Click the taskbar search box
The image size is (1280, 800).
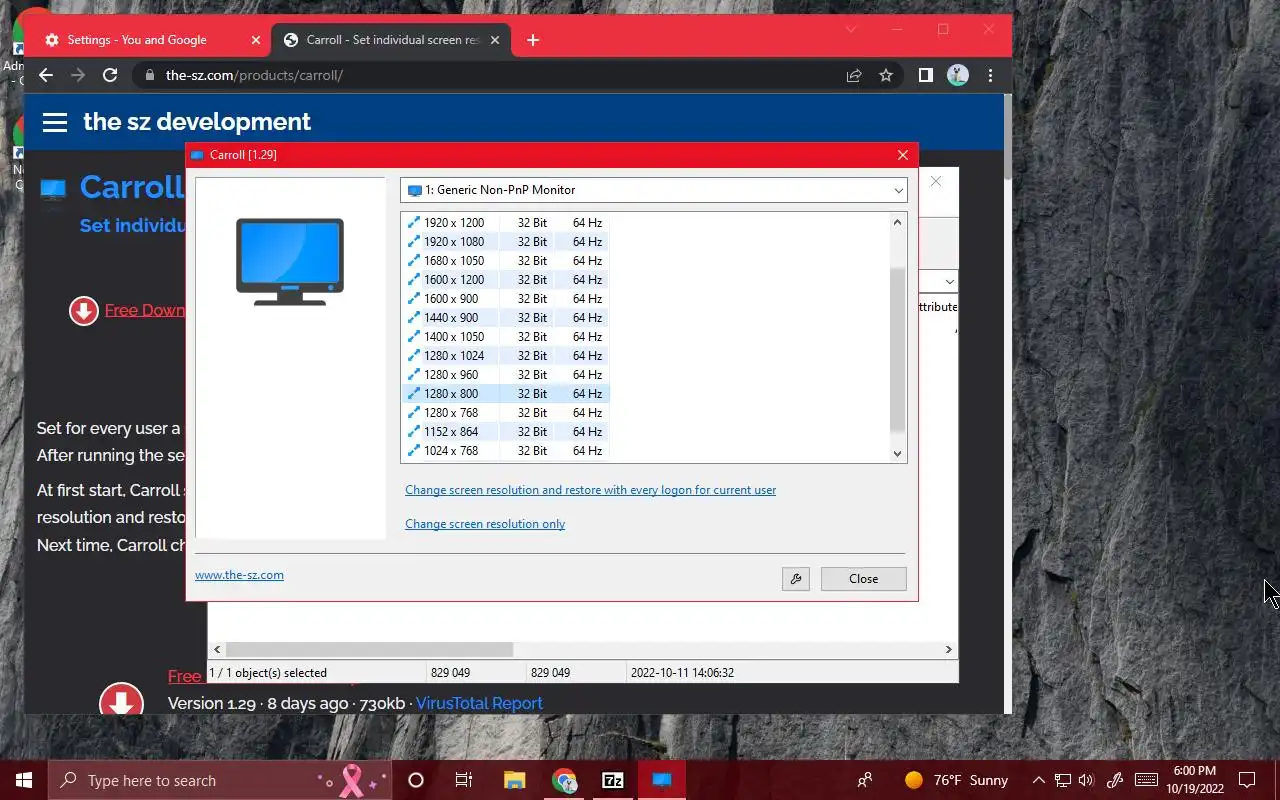pyautogui.click(x=222, y=780)
